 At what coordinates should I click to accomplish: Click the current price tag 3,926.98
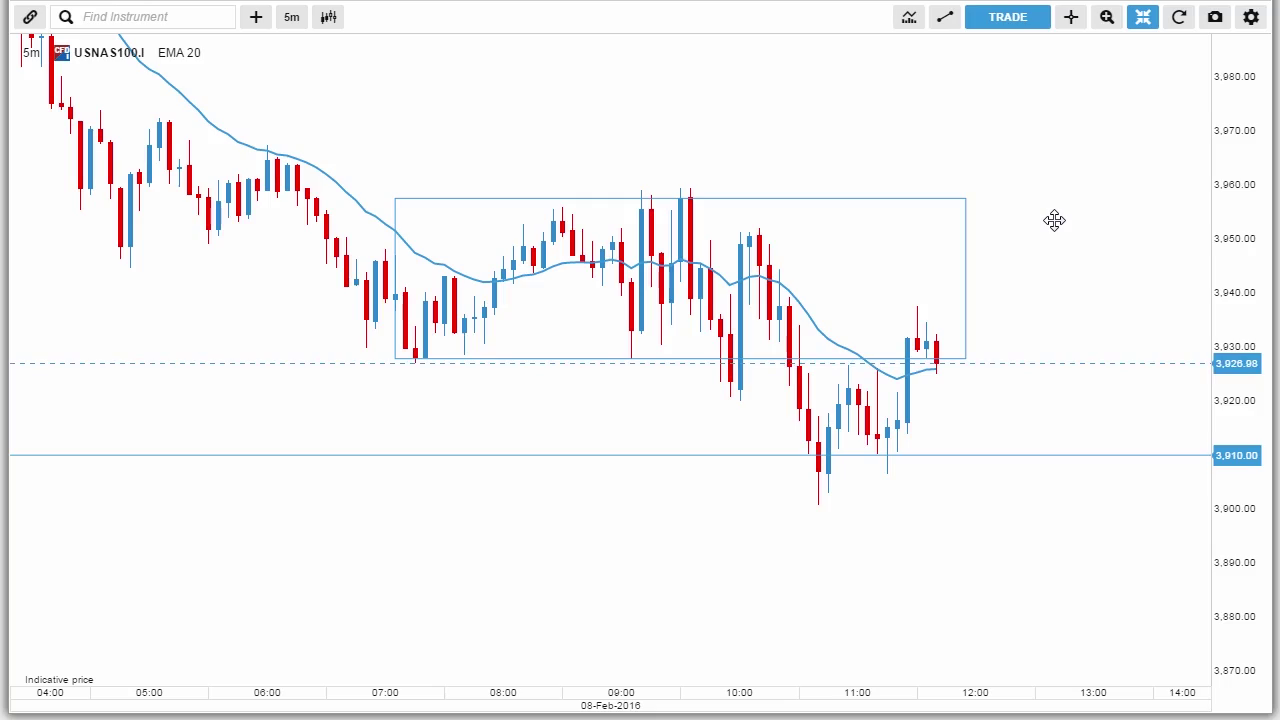1236,364
